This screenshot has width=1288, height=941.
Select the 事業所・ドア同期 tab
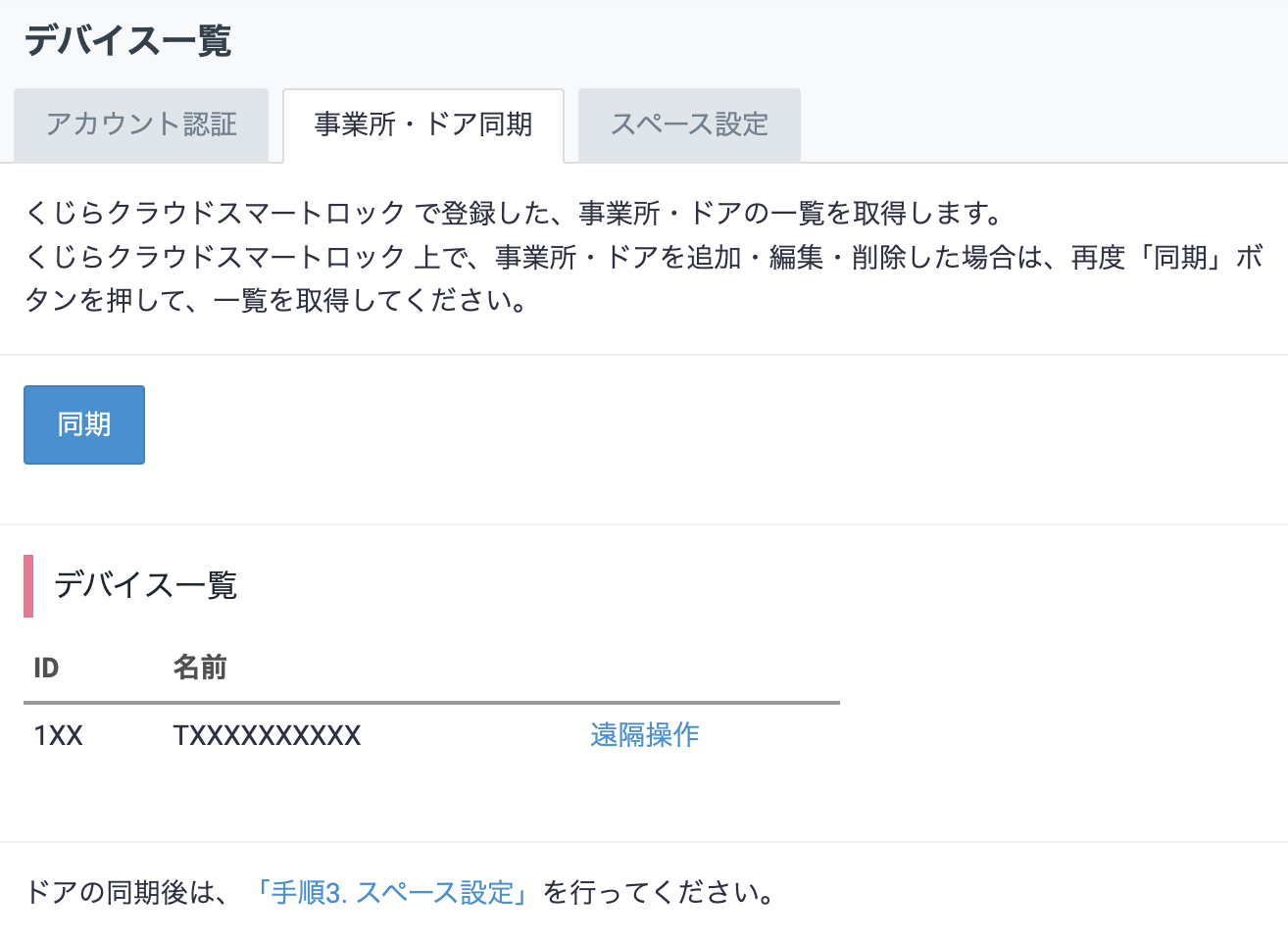[422, 124]
